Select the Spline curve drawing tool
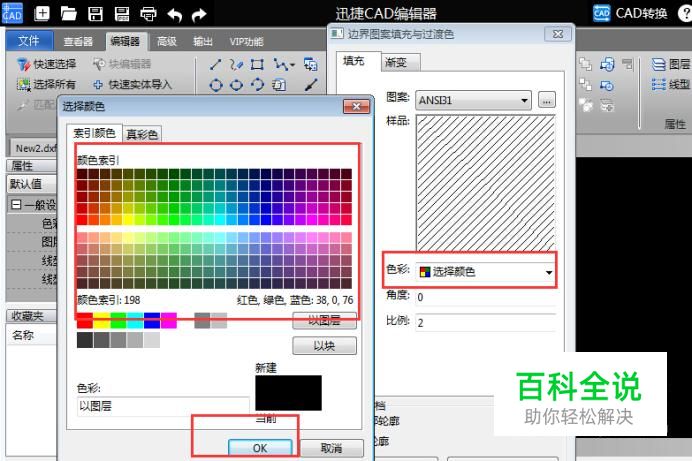 tap(236, 65)
